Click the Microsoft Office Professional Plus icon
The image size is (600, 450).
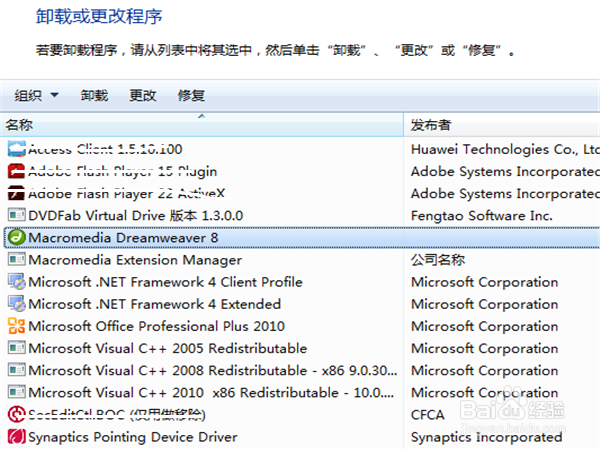coord(15,326)
